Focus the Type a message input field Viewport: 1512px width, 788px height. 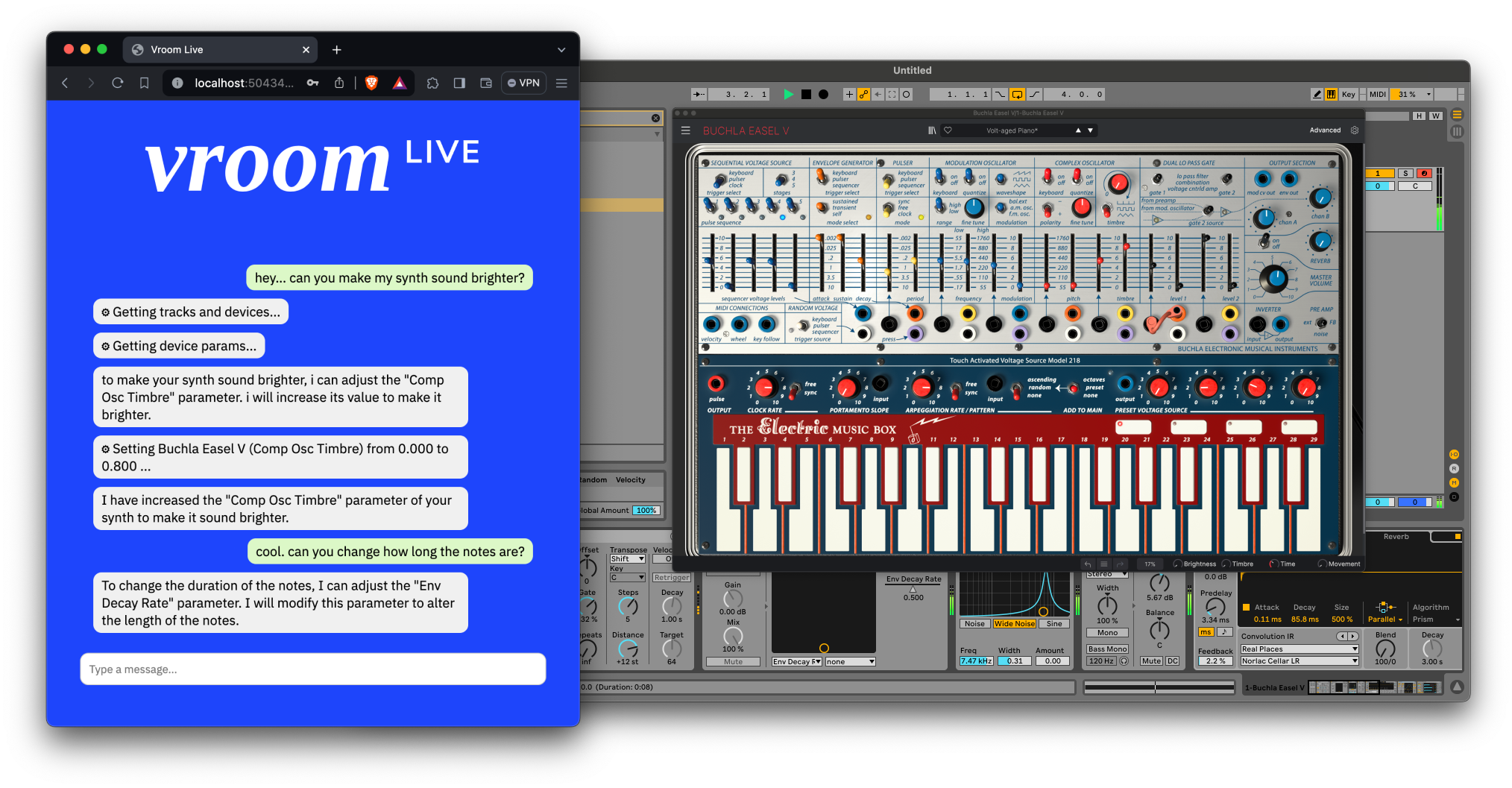313,669
